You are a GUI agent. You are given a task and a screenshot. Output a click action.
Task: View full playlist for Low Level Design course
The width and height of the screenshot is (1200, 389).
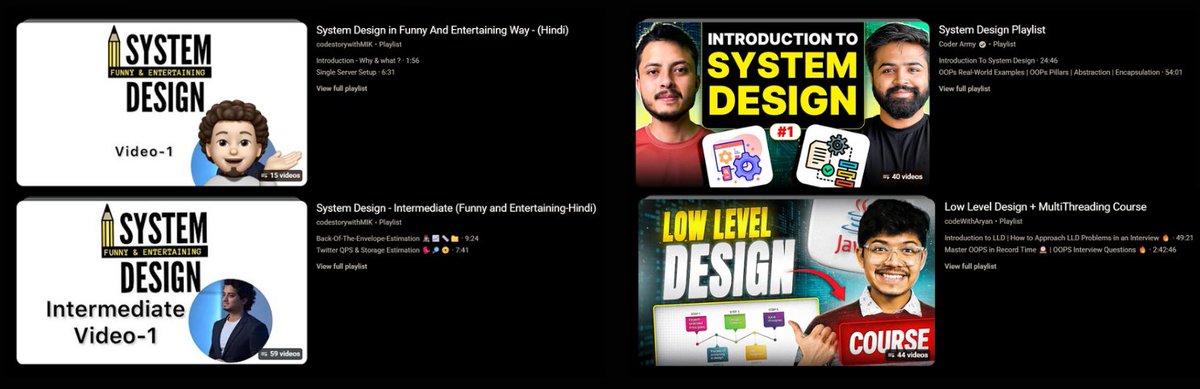[x=970, y=266]
